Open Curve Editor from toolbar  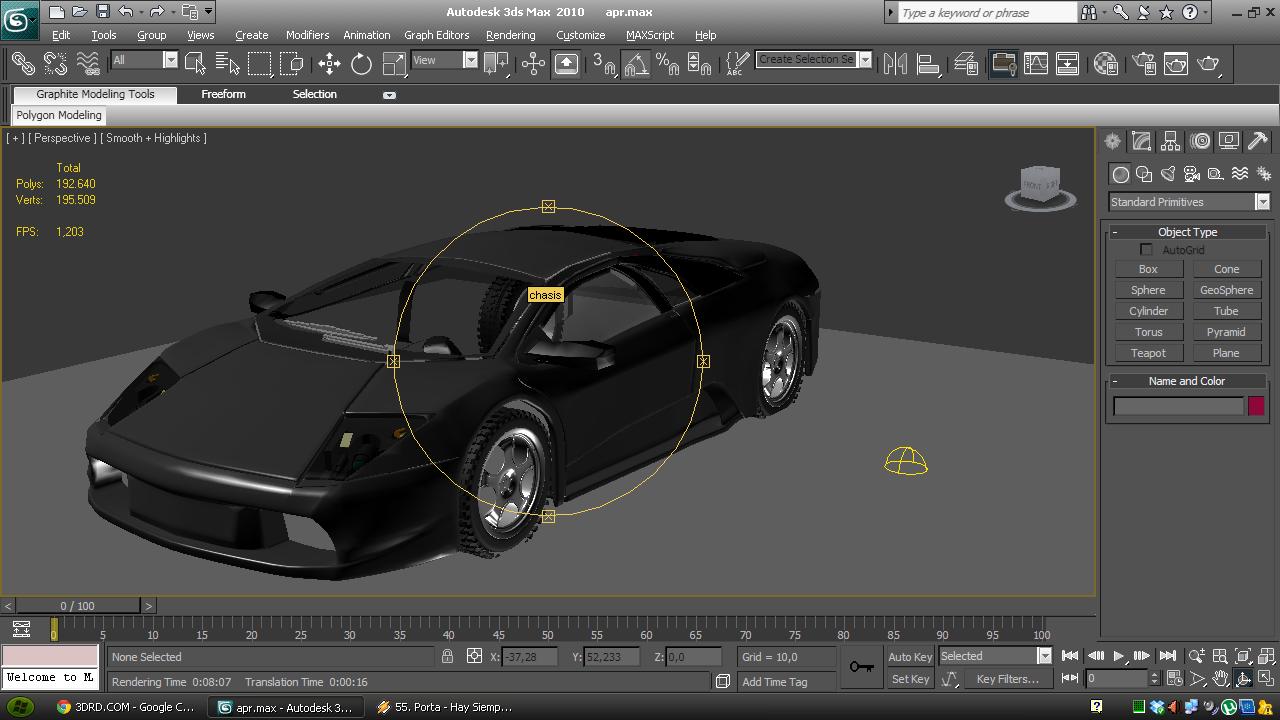pos(1036,64)
